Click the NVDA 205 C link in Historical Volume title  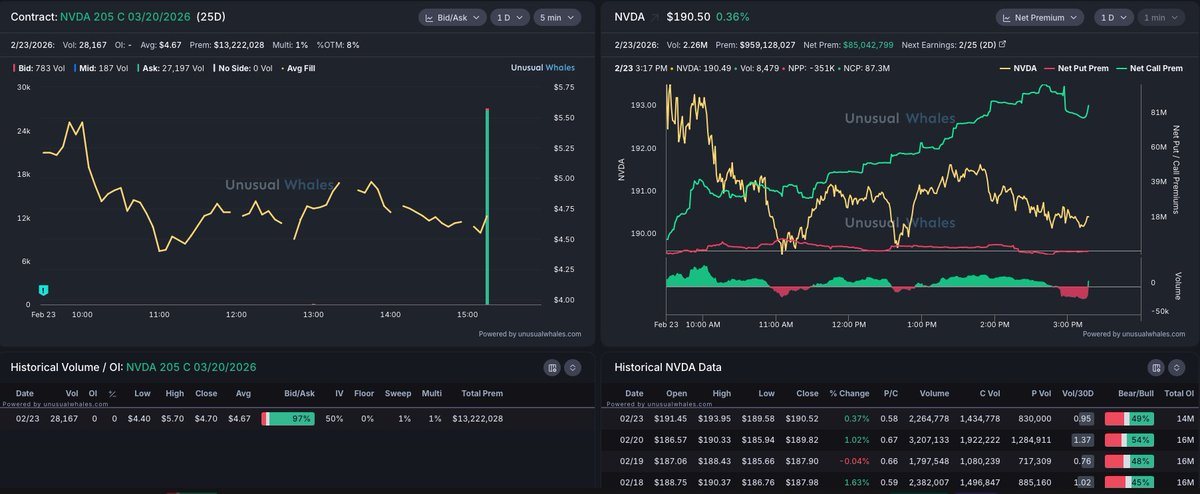pyautogui.click(x=190, y=367)
